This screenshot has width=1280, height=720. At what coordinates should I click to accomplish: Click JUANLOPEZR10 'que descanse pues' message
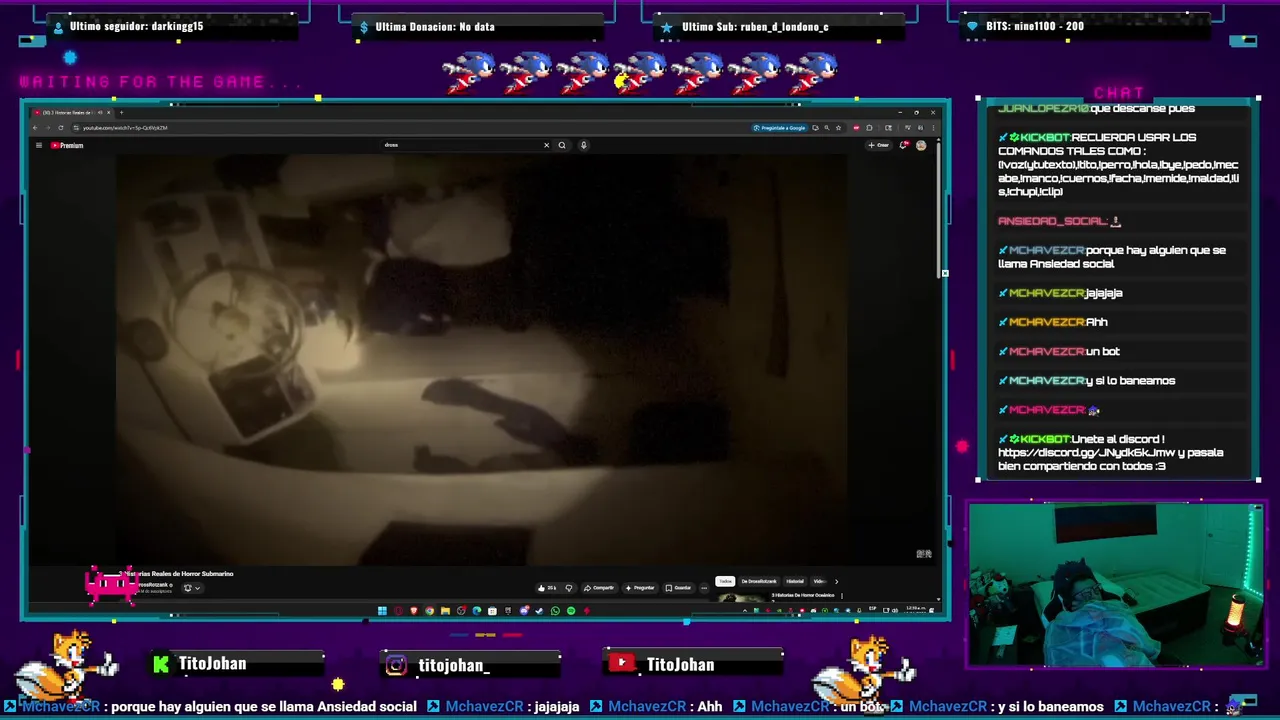pyautogui.click(x=1096, y=108)
